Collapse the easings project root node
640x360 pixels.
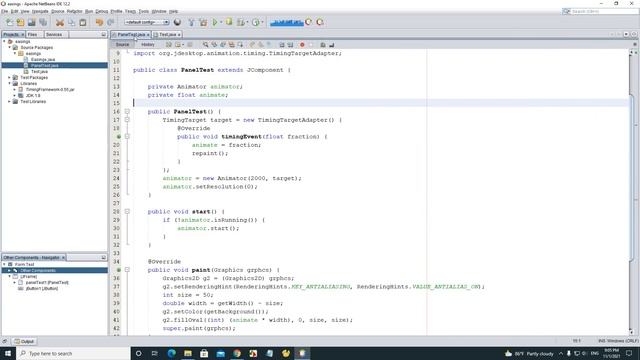[4, 42]
